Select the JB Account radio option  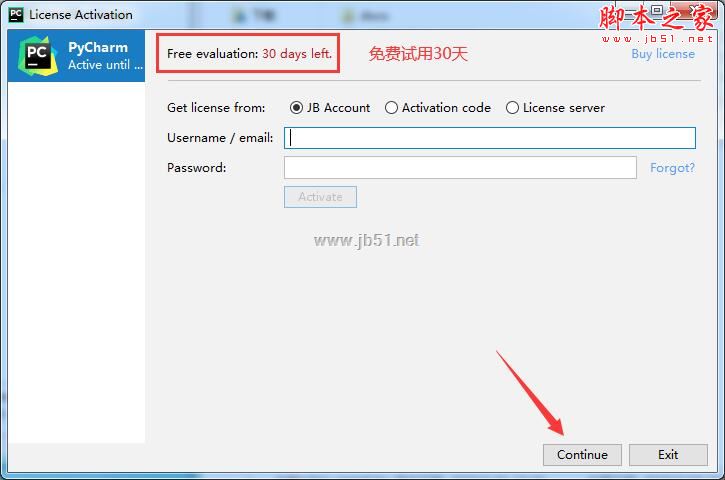click(296, 108)
